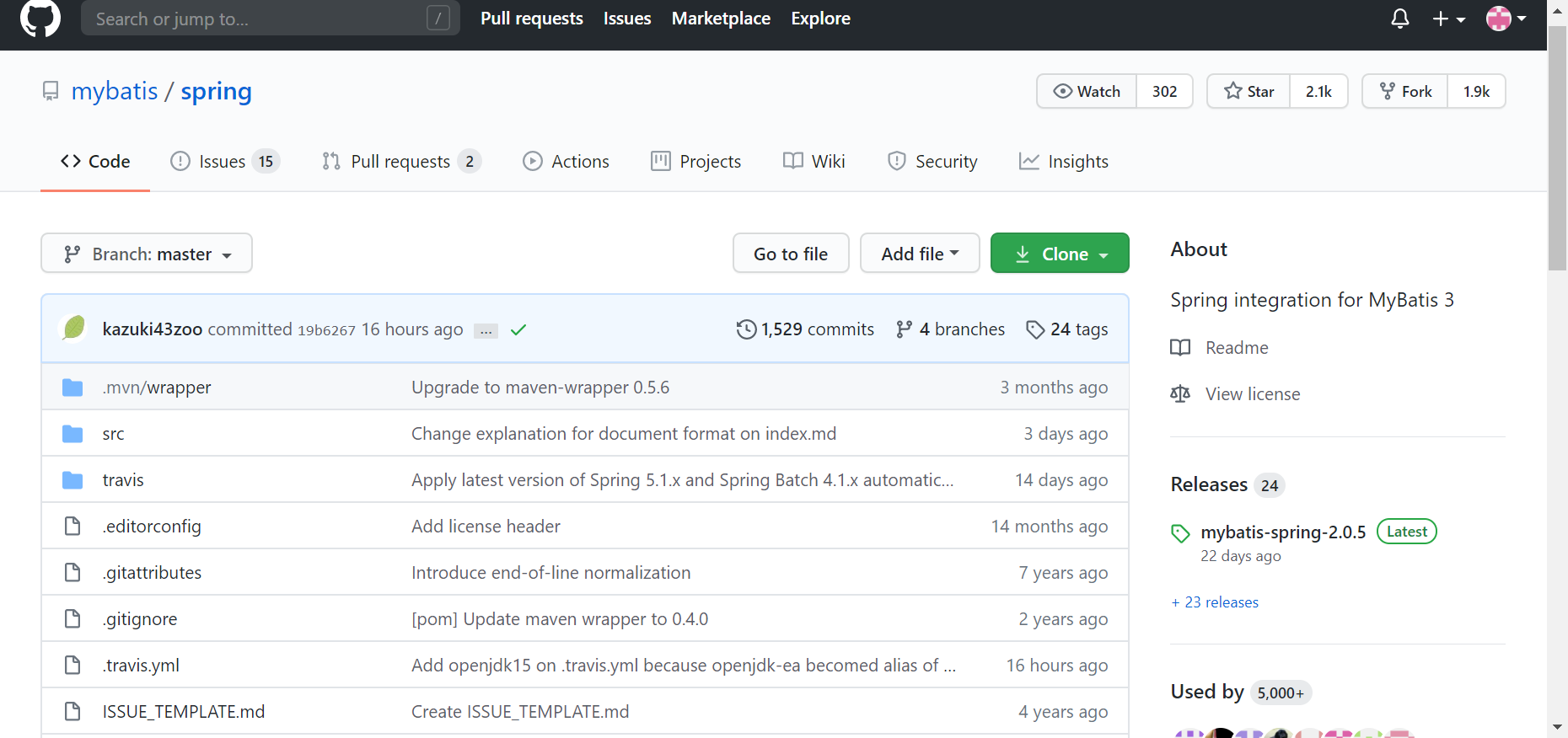Expand the Add file menu
This screenshot has width=1568, height=738.
pos(920,254)
